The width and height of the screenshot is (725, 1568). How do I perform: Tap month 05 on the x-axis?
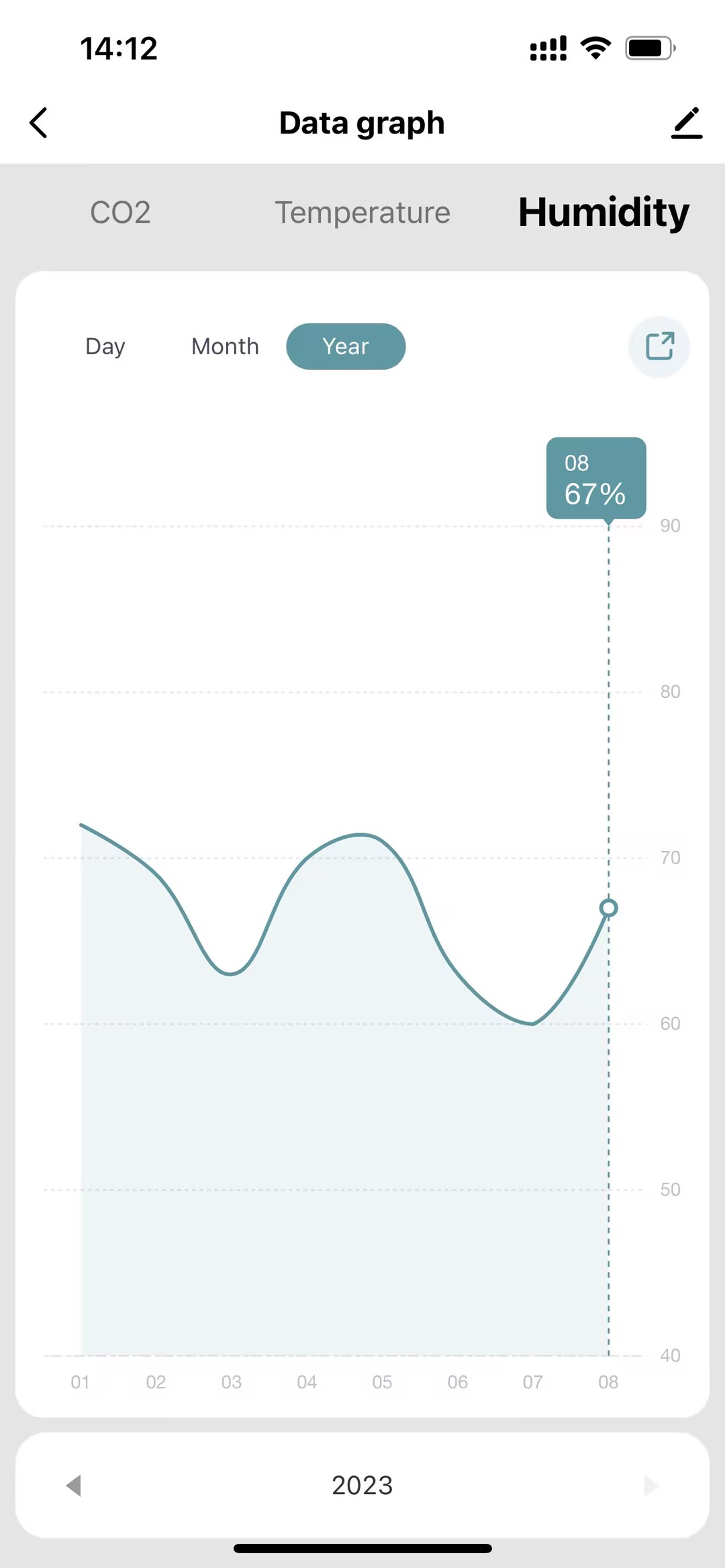(382, 1382)
